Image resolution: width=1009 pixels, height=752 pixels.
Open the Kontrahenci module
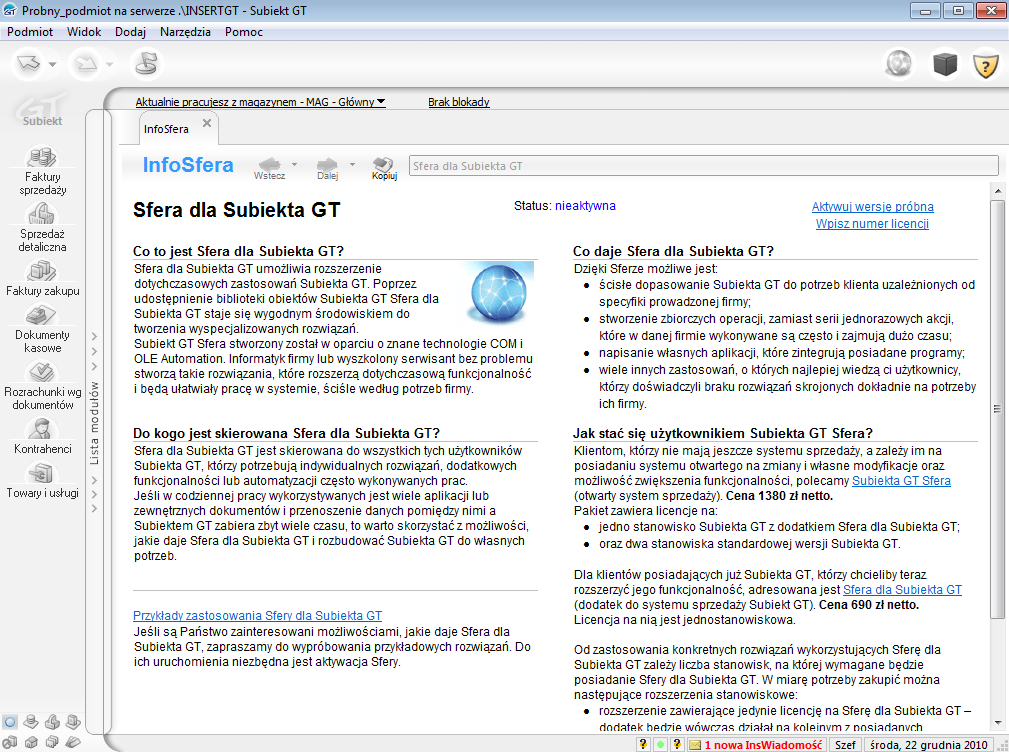click(x=43, y=436)
